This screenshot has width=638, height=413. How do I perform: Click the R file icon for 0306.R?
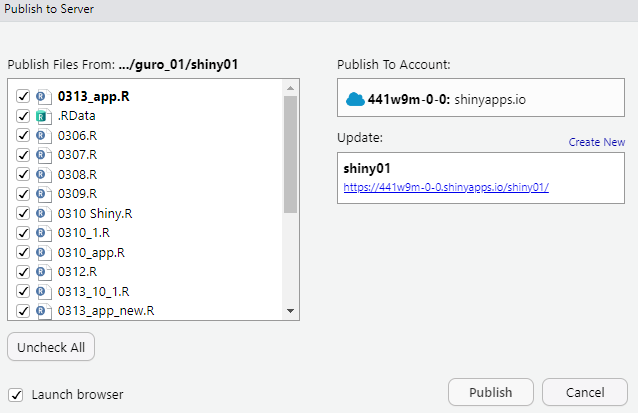click(44, 136)
